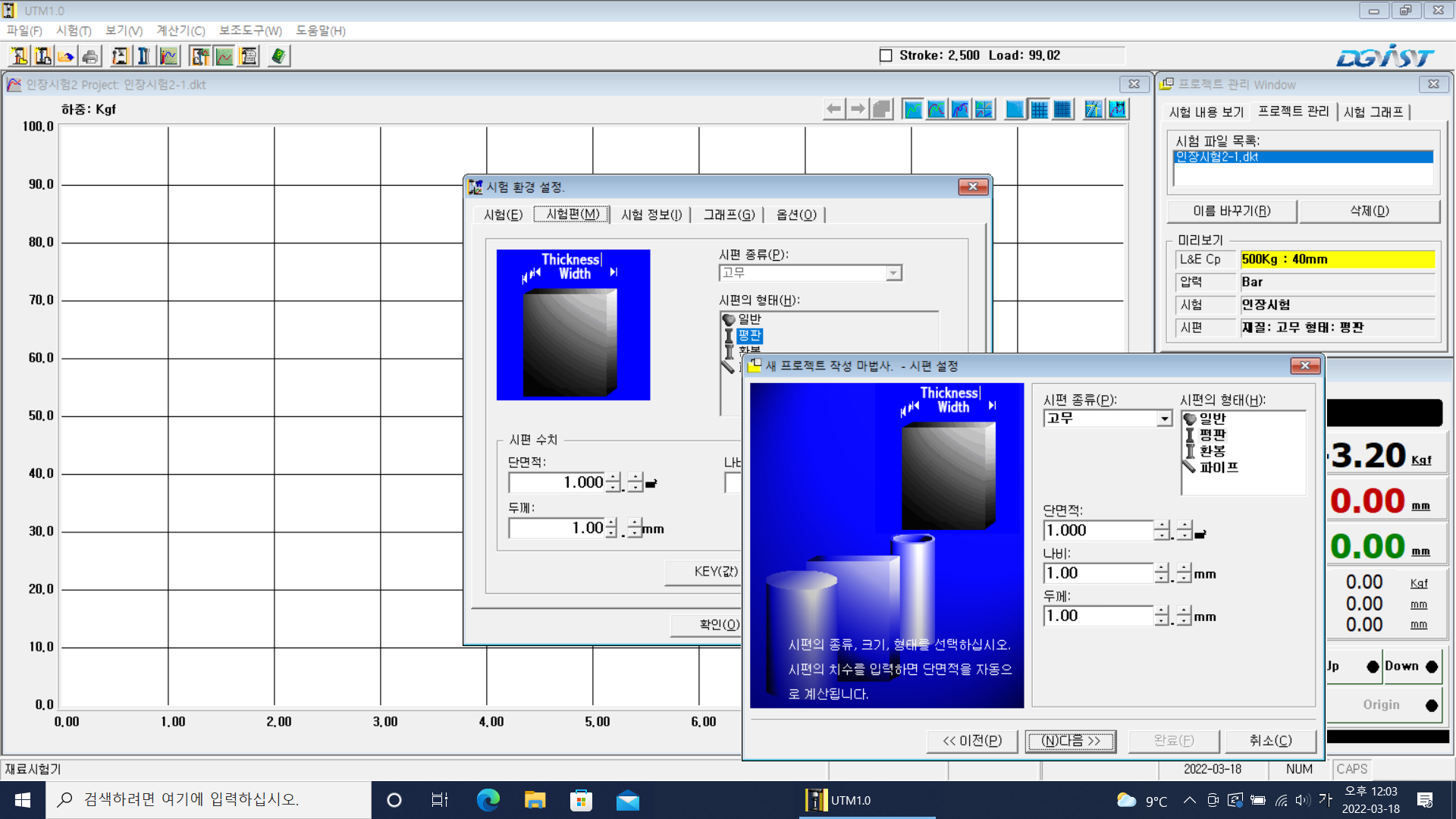Open the 계산기(C) menu
This screenshot has width=1456, height=819.
tap(180, 30)
